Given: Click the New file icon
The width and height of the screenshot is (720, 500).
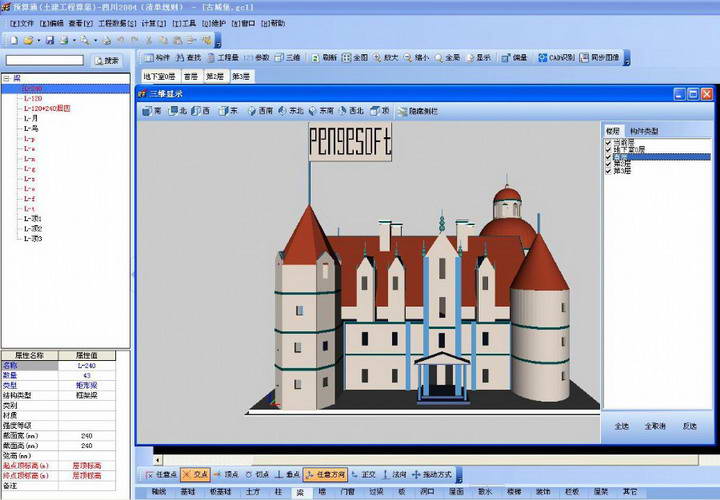Looking at the screenshot, I should pos(14,41).
